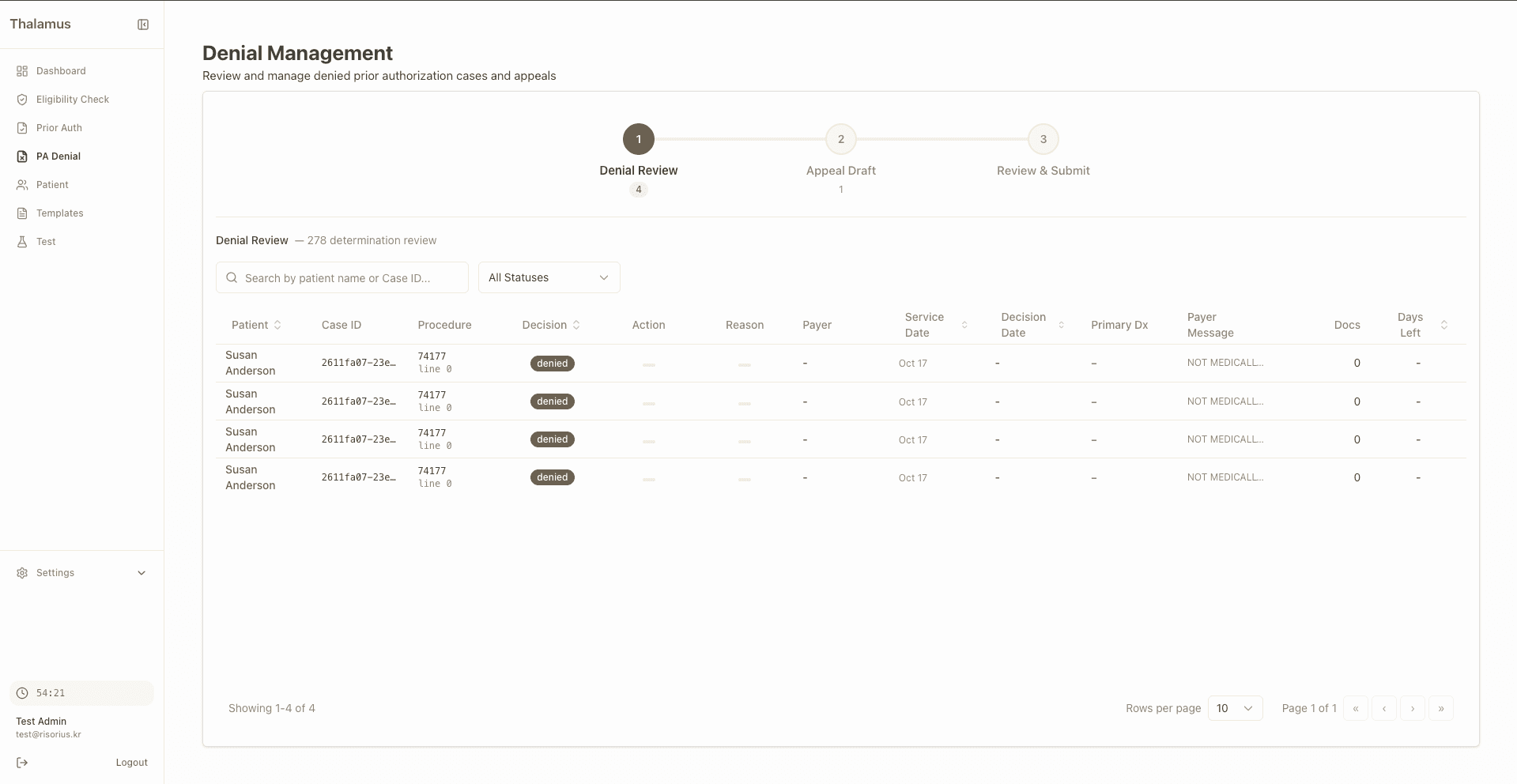Click the Procedure column header
The width and height of the screenshot is (1517, 784).
click(x=444, y=325)
